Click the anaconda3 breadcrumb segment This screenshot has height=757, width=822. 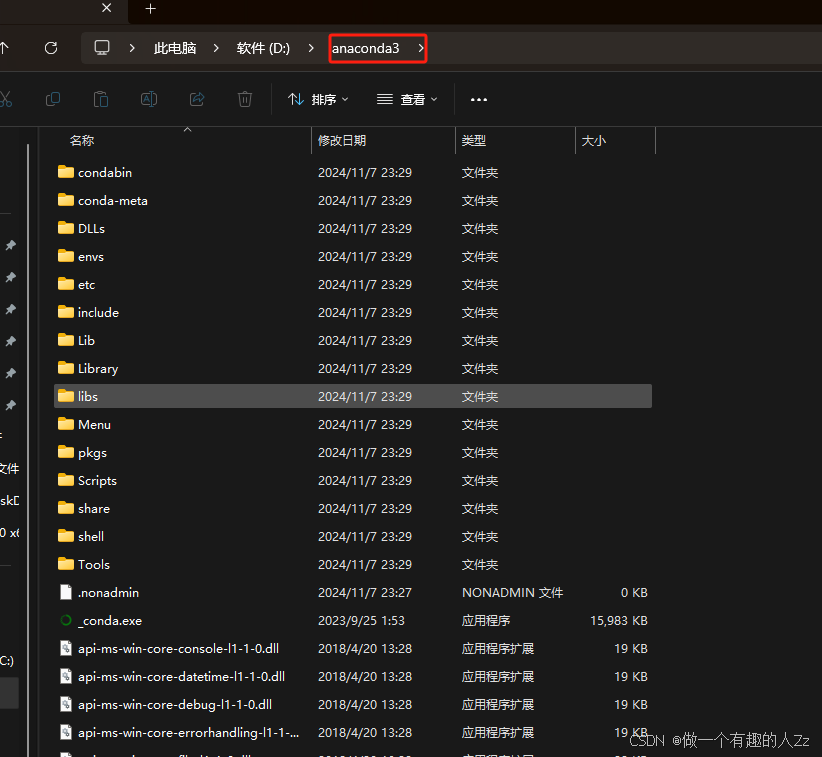[365, 48]
